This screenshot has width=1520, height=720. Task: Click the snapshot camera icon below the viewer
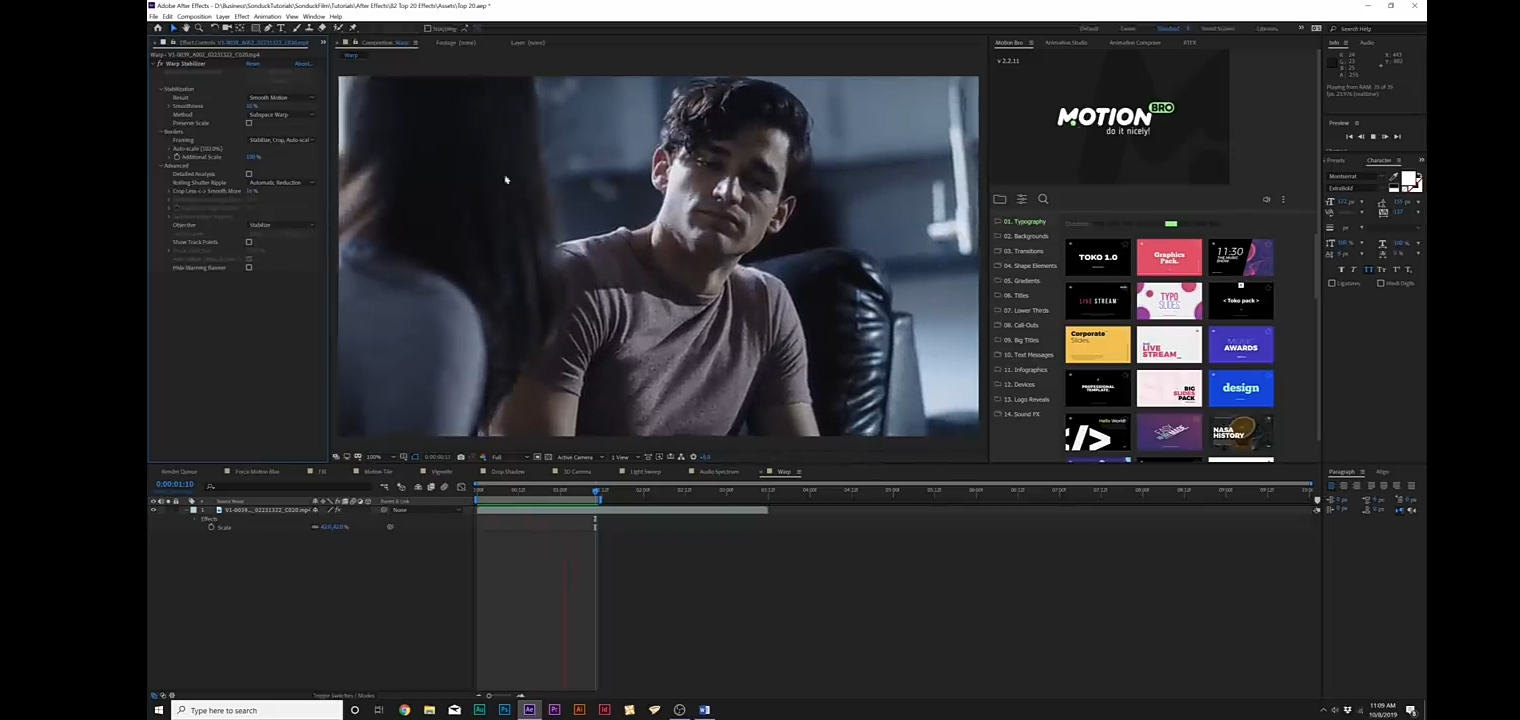[x=460, y=457]
